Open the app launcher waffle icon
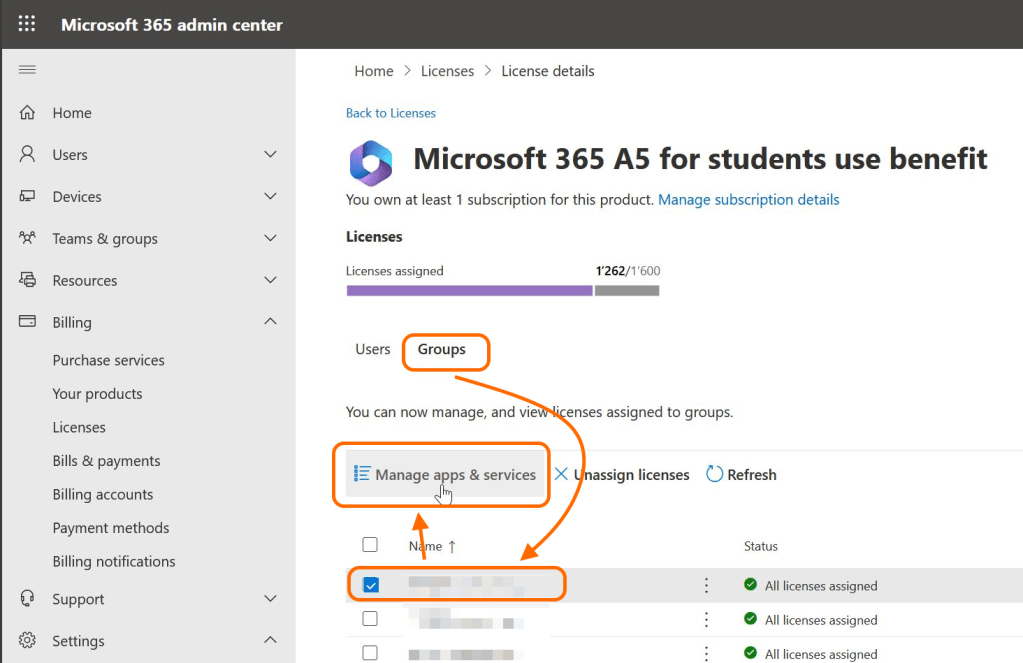This screenshot has height=663, width=1023. tap(27, 24)
